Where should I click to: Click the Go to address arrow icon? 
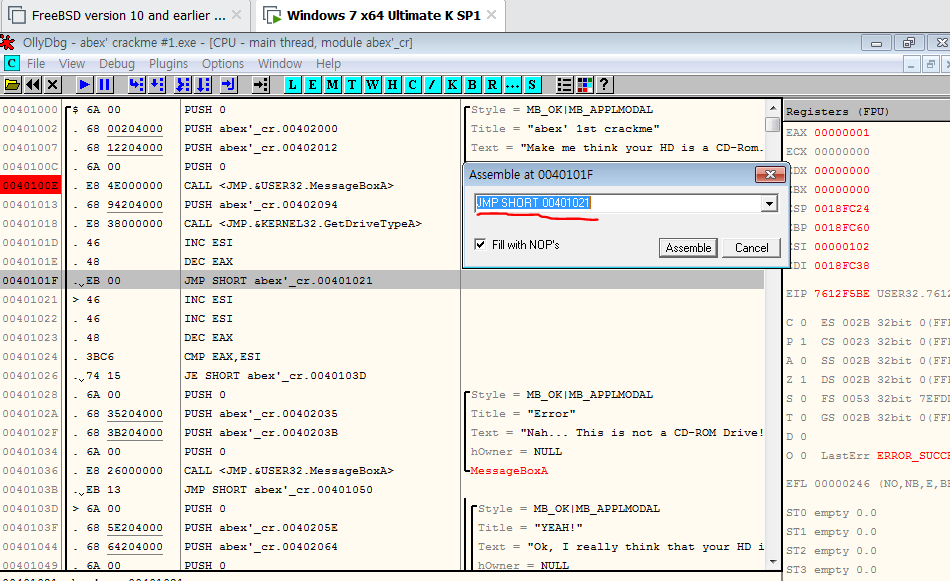coord(261,85)
